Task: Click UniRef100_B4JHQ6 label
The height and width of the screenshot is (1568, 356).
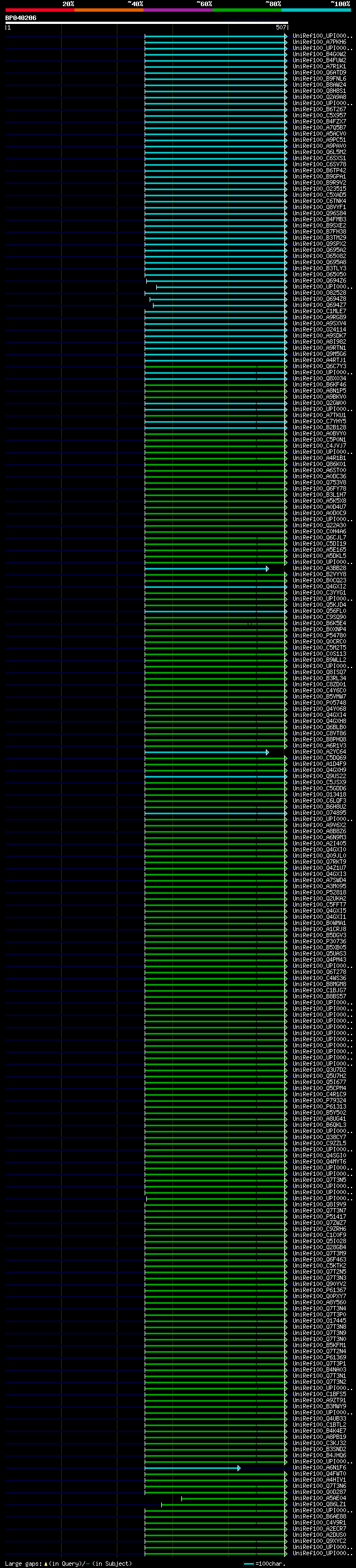Action: tap(319, 1457)
